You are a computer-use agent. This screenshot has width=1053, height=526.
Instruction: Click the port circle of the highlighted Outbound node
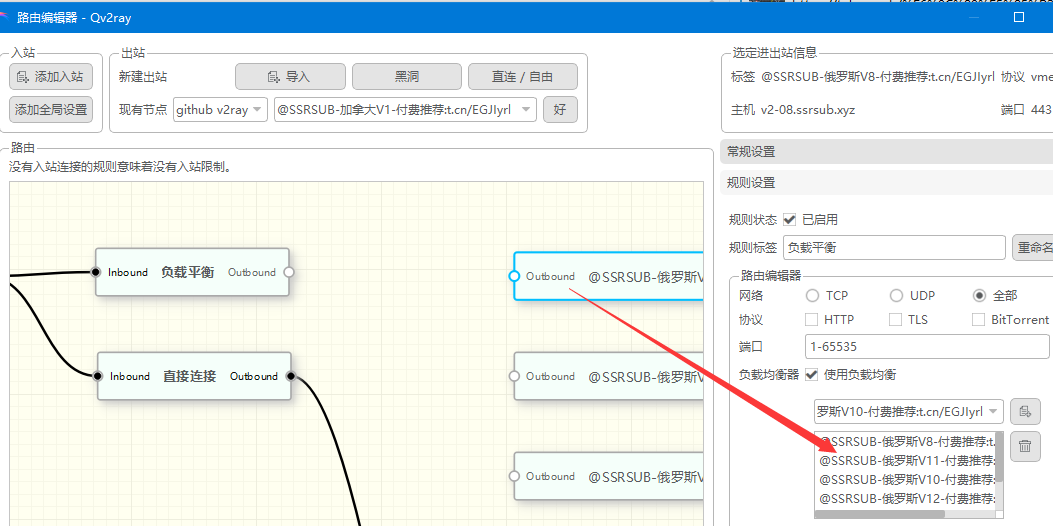click(x=514, y=276)
